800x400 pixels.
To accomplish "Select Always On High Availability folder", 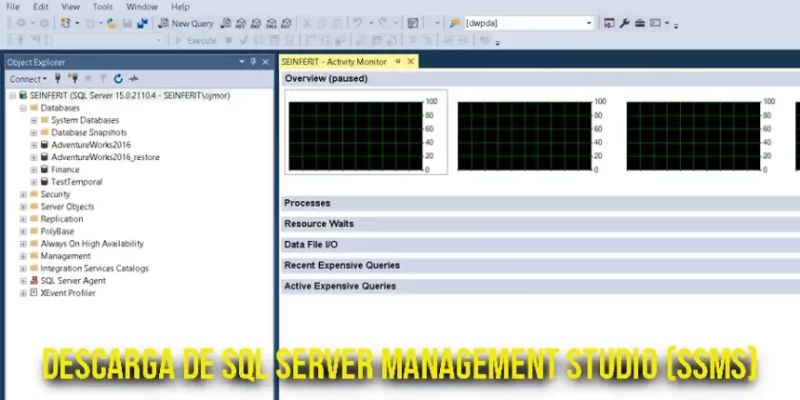I will click(92, 244).
